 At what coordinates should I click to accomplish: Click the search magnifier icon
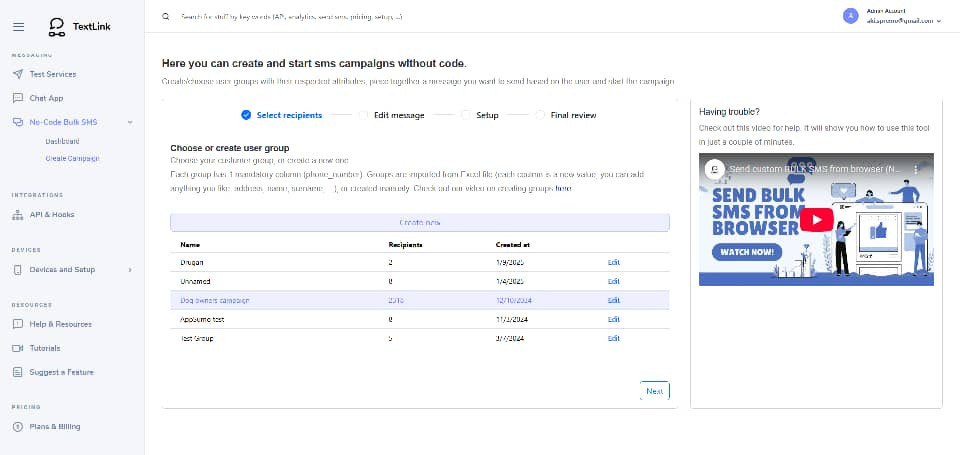click(166, 17)
